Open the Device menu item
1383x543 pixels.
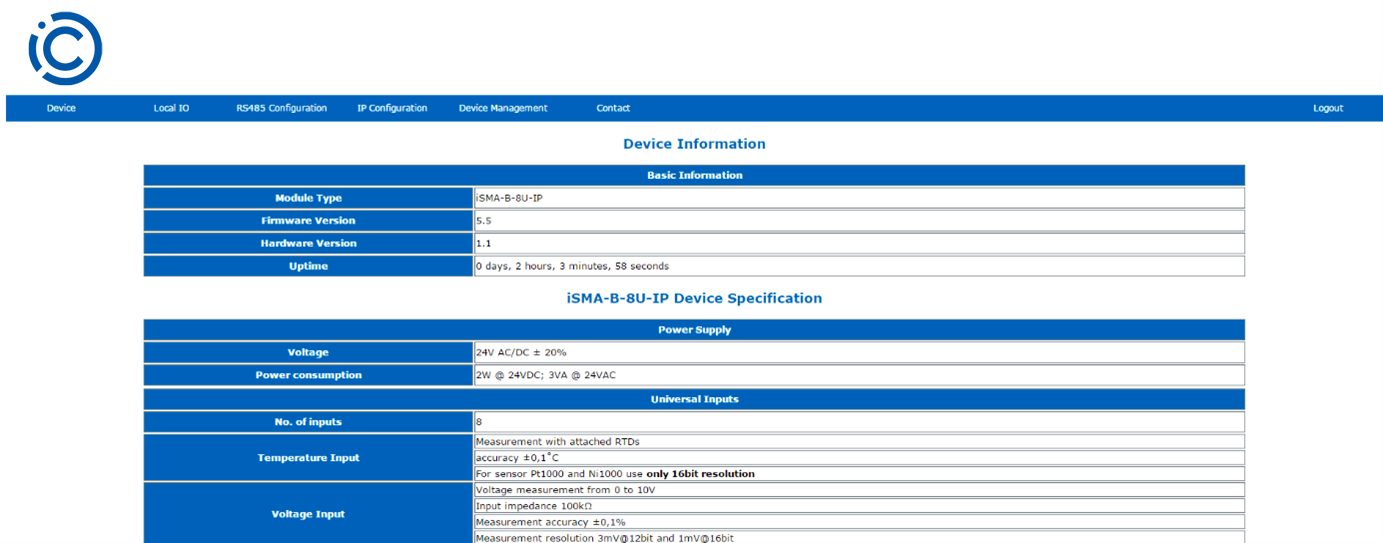pyautogui.click(x=61, y=108)
